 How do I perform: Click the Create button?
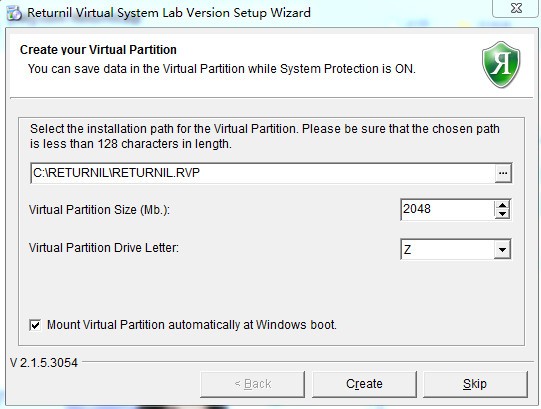(x=364, y=384)
